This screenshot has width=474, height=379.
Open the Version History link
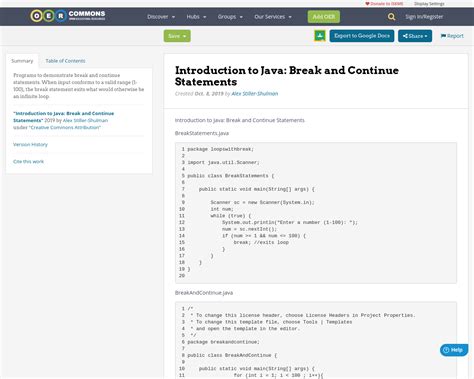pyautogui.click(x=30, y=144)
